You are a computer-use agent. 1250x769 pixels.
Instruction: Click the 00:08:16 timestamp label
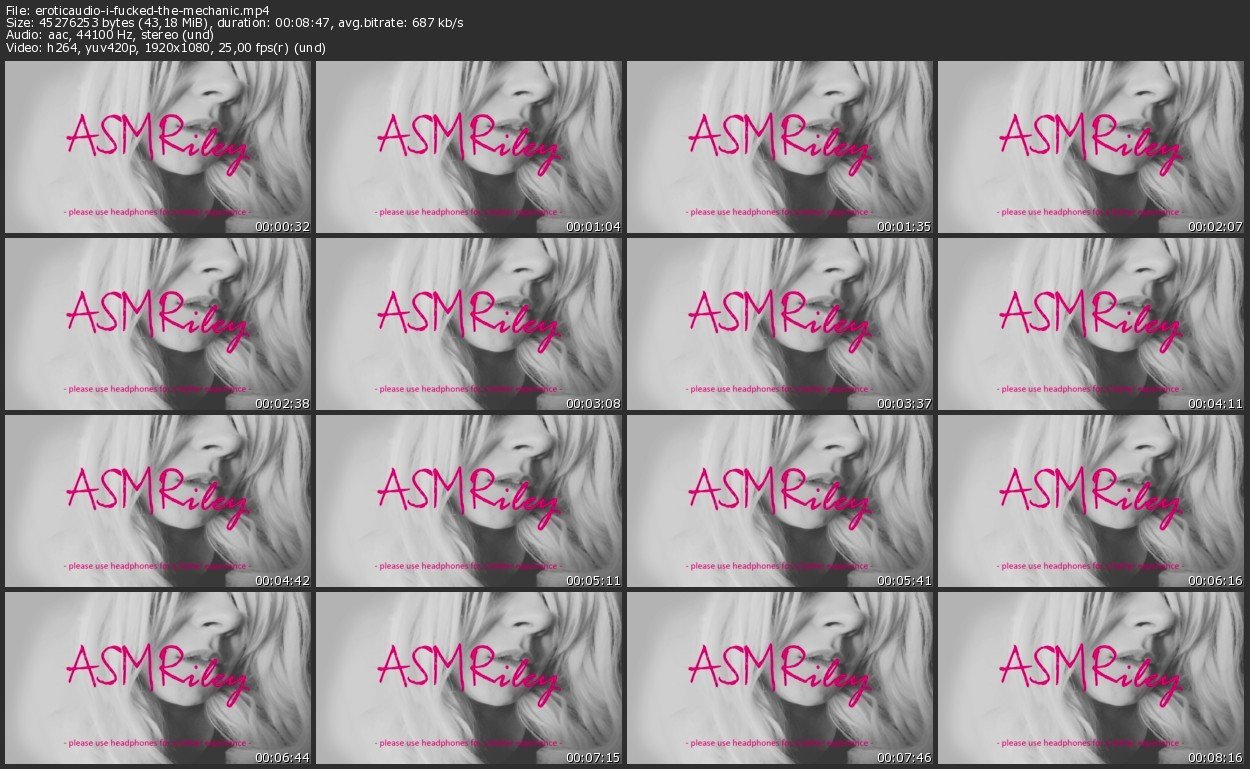[1216, 757]
